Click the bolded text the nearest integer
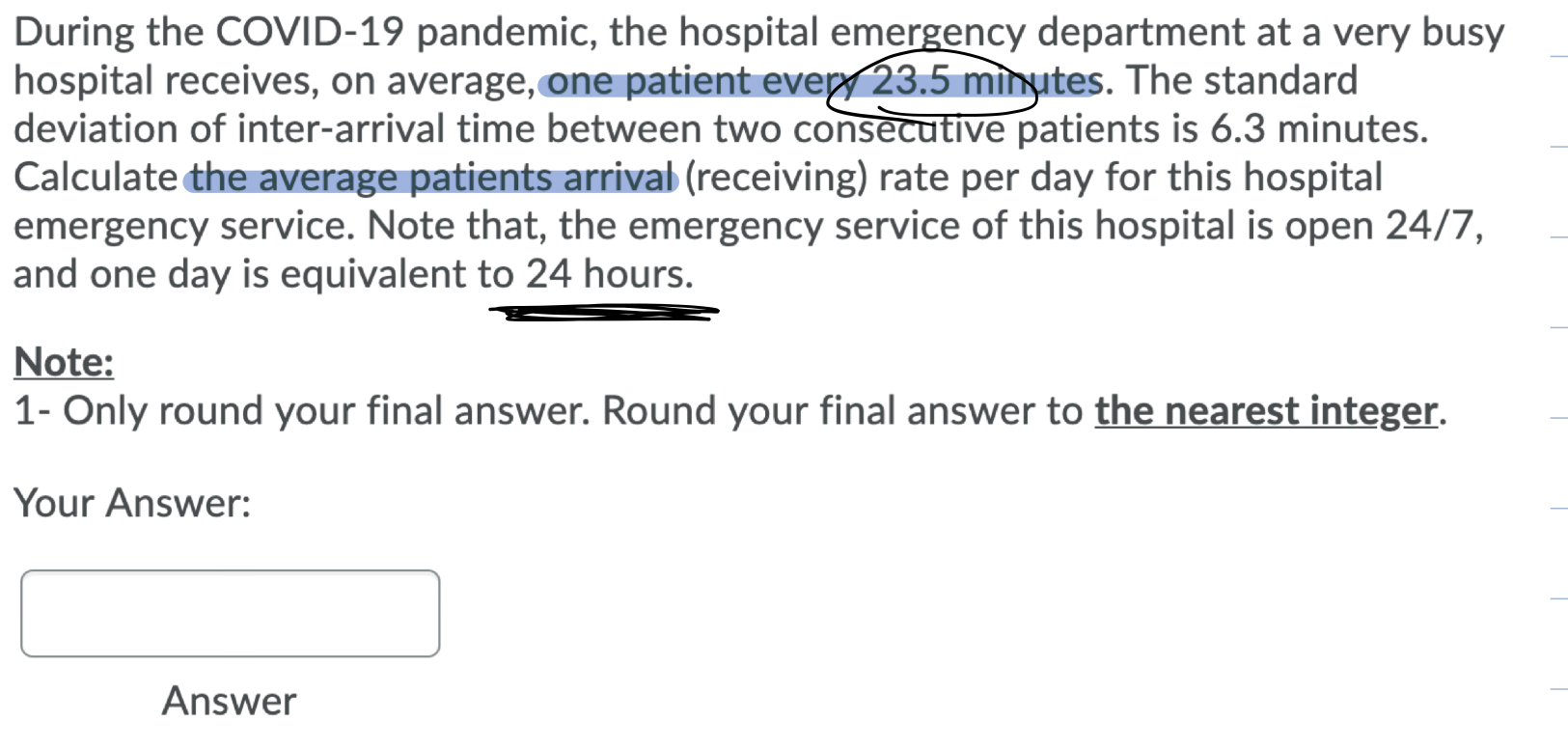This screenshot has width=1568, height=749. 1264,410
